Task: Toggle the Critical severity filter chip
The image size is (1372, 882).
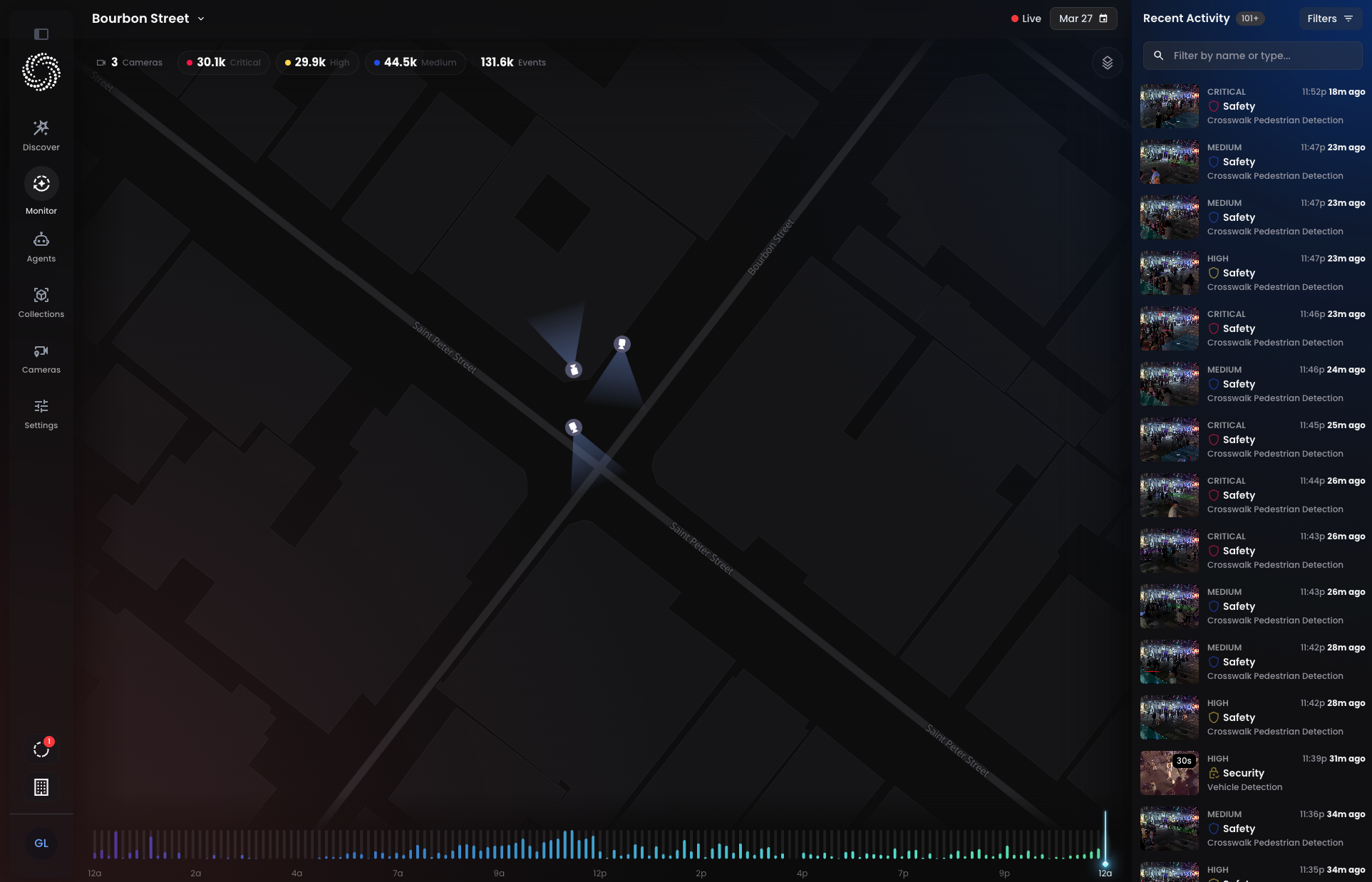Action: tap(224, 63)
